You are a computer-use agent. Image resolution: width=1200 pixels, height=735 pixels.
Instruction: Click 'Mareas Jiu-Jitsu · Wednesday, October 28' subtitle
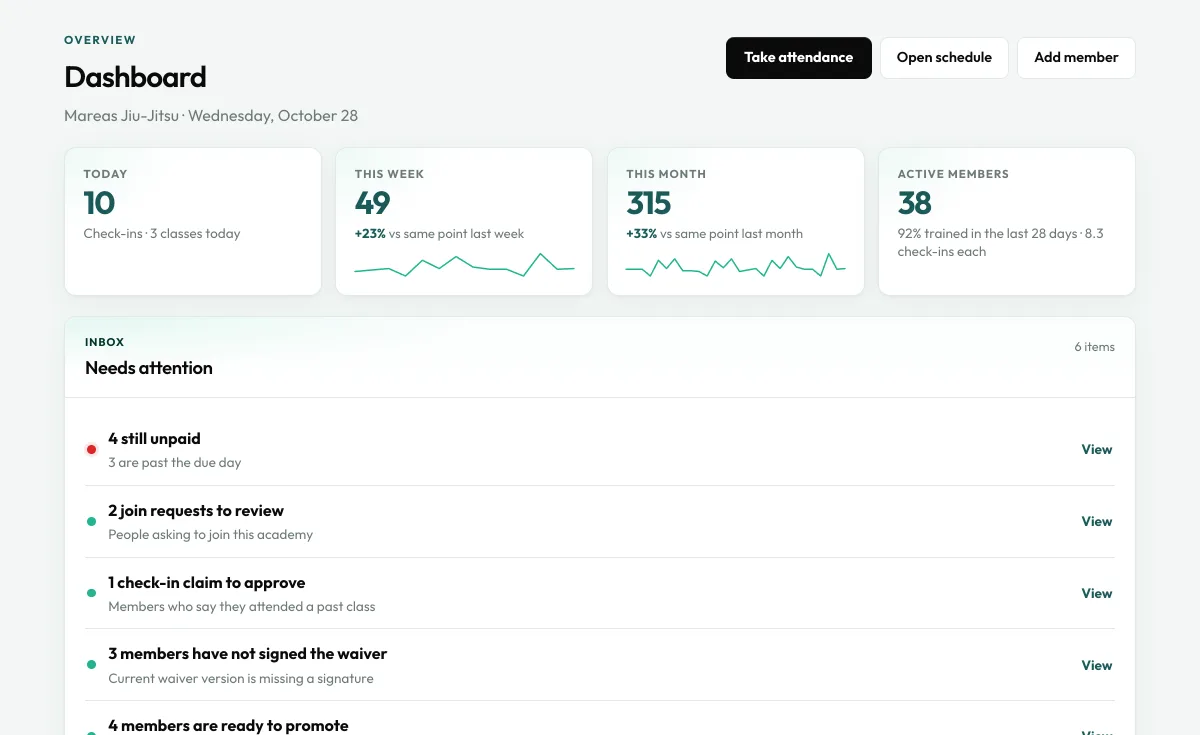pyautogui.click(x=211, y=116)
